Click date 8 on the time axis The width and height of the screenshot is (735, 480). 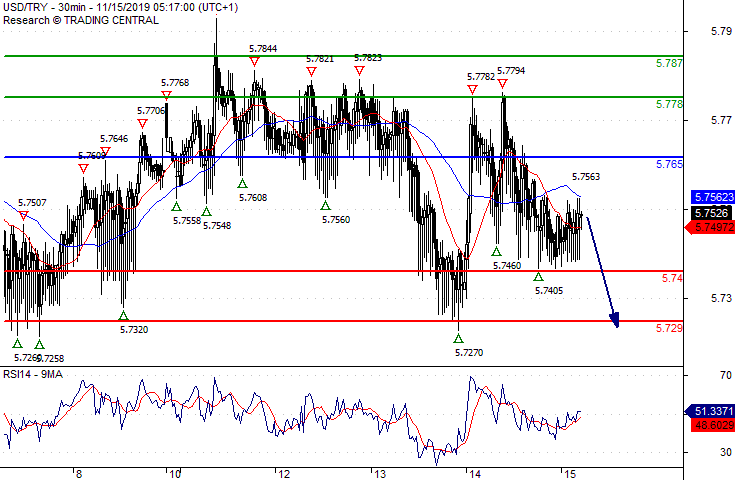[x=79, y=474]
